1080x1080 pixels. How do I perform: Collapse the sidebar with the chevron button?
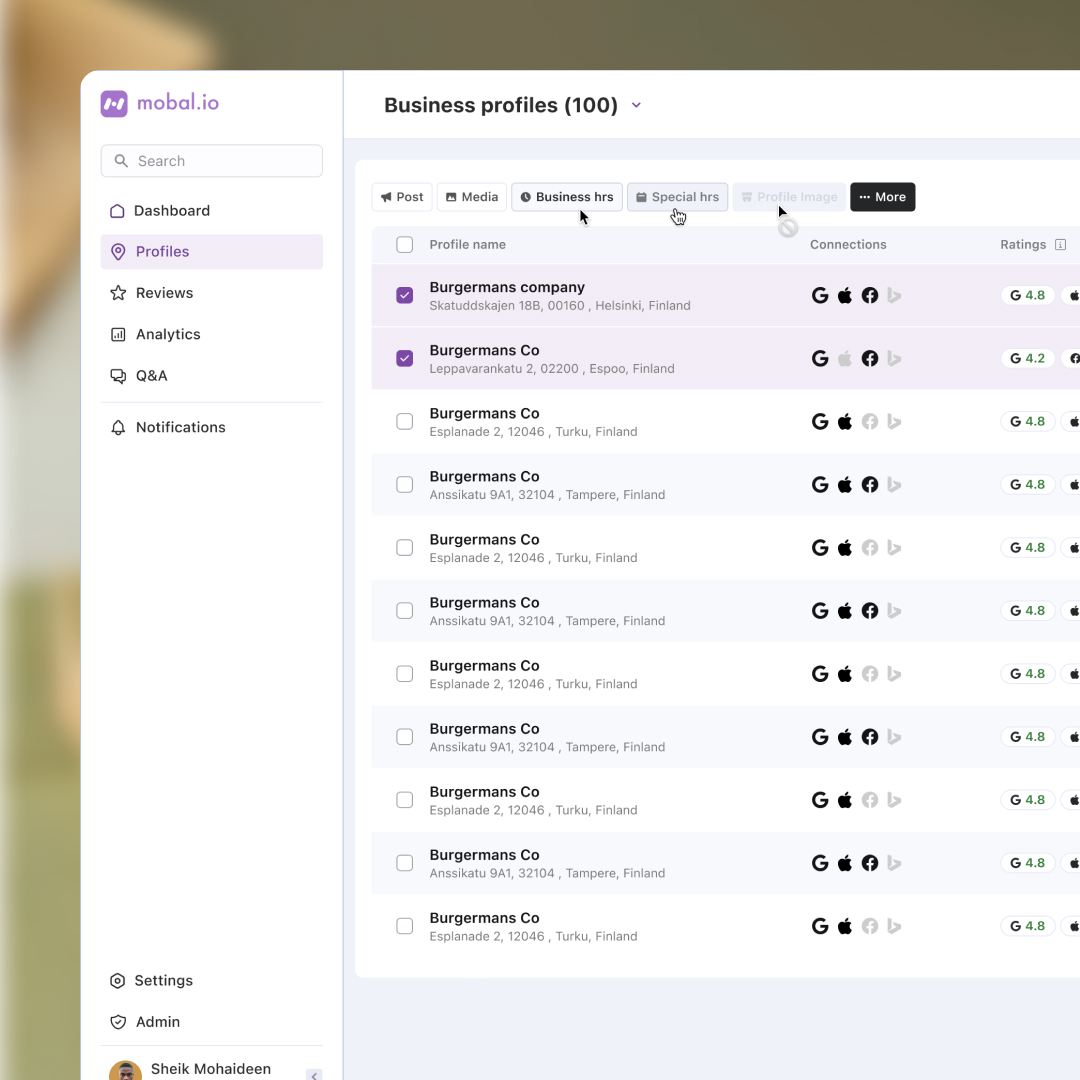tap(314, 1074)
